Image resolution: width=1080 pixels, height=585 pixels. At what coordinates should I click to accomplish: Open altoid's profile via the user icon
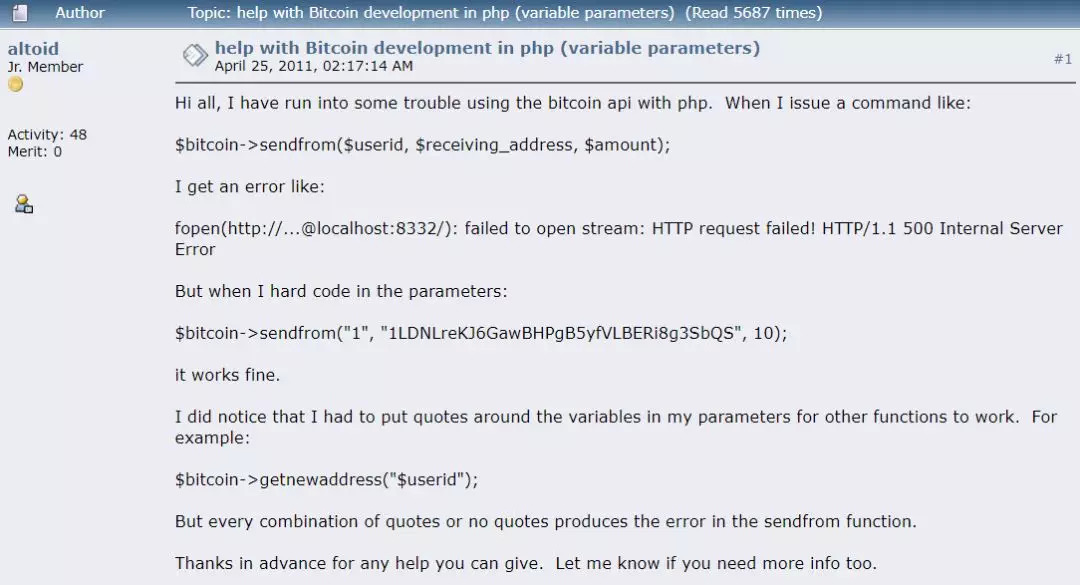tap(24, 204)
